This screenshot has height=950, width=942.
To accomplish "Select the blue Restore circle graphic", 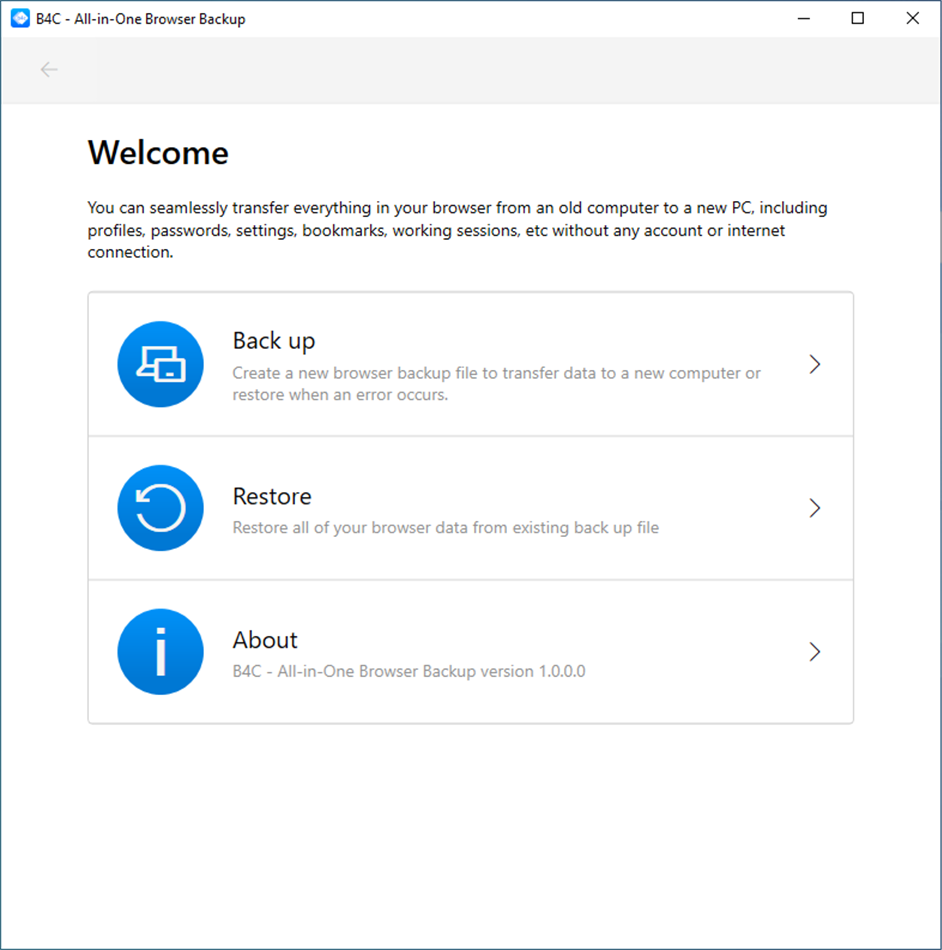I will [x=160, y=508].
